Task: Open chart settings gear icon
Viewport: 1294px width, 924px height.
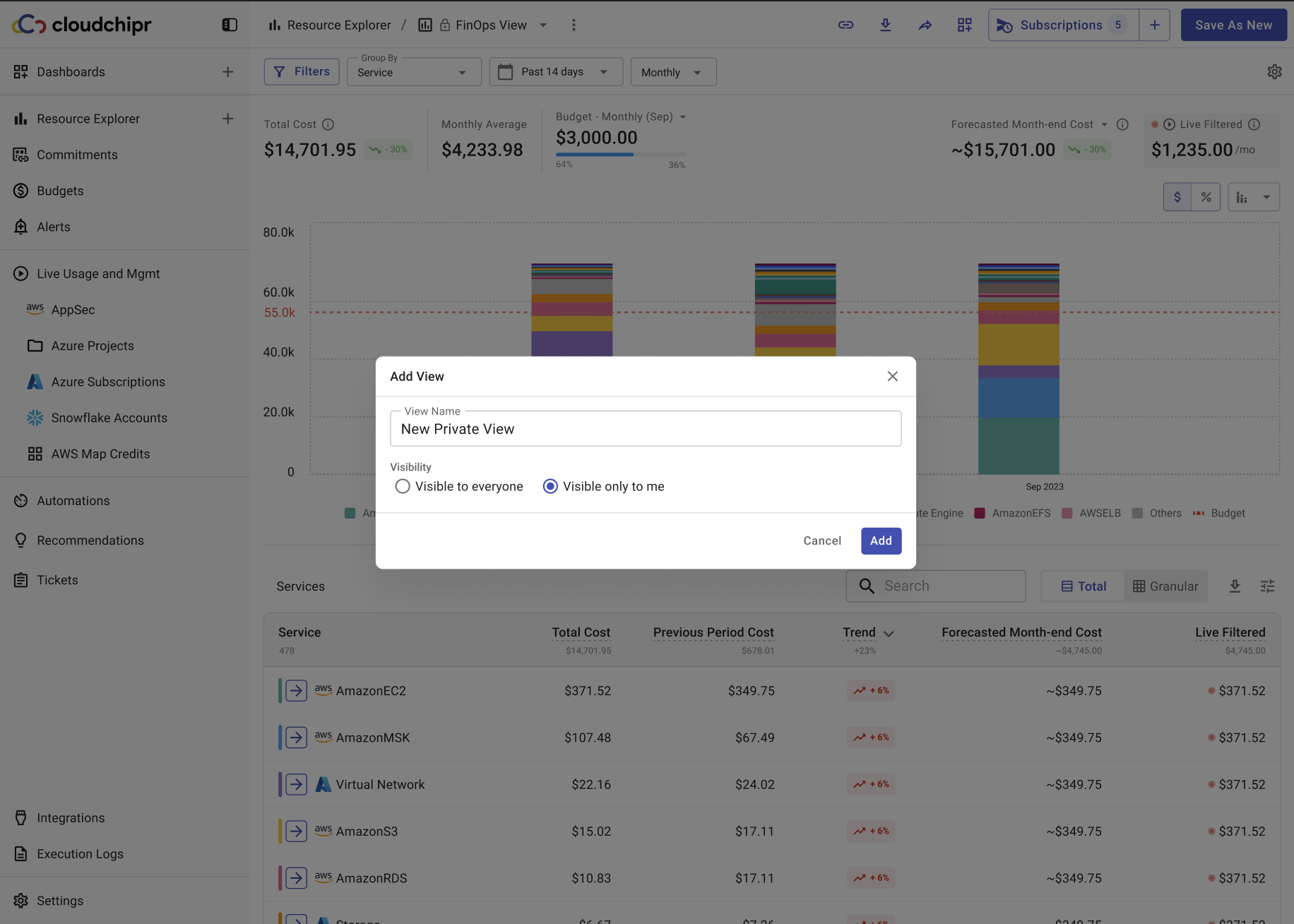Action: coord(1274,71)
